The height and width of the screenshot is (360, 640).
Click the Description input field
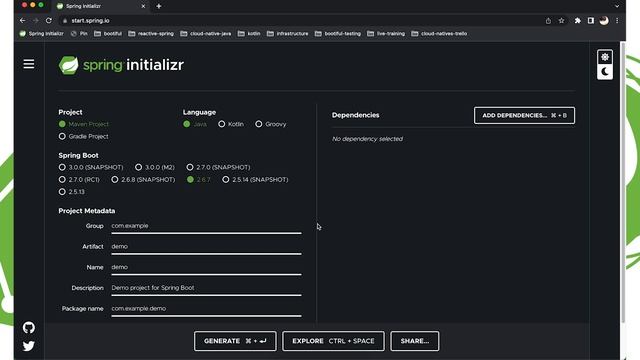(x=207, y=288)
